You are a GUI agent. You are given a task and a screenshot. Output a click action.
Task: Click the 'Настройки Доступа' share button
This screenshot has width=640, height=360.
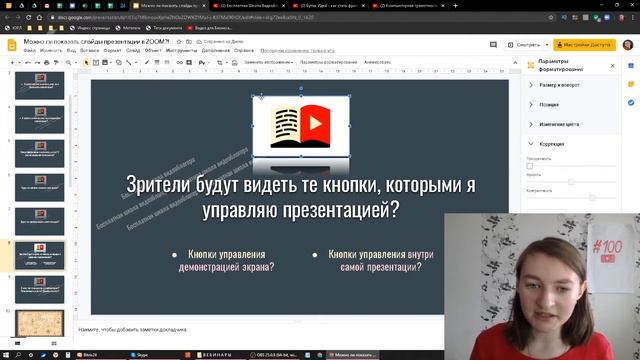point(584,45)
